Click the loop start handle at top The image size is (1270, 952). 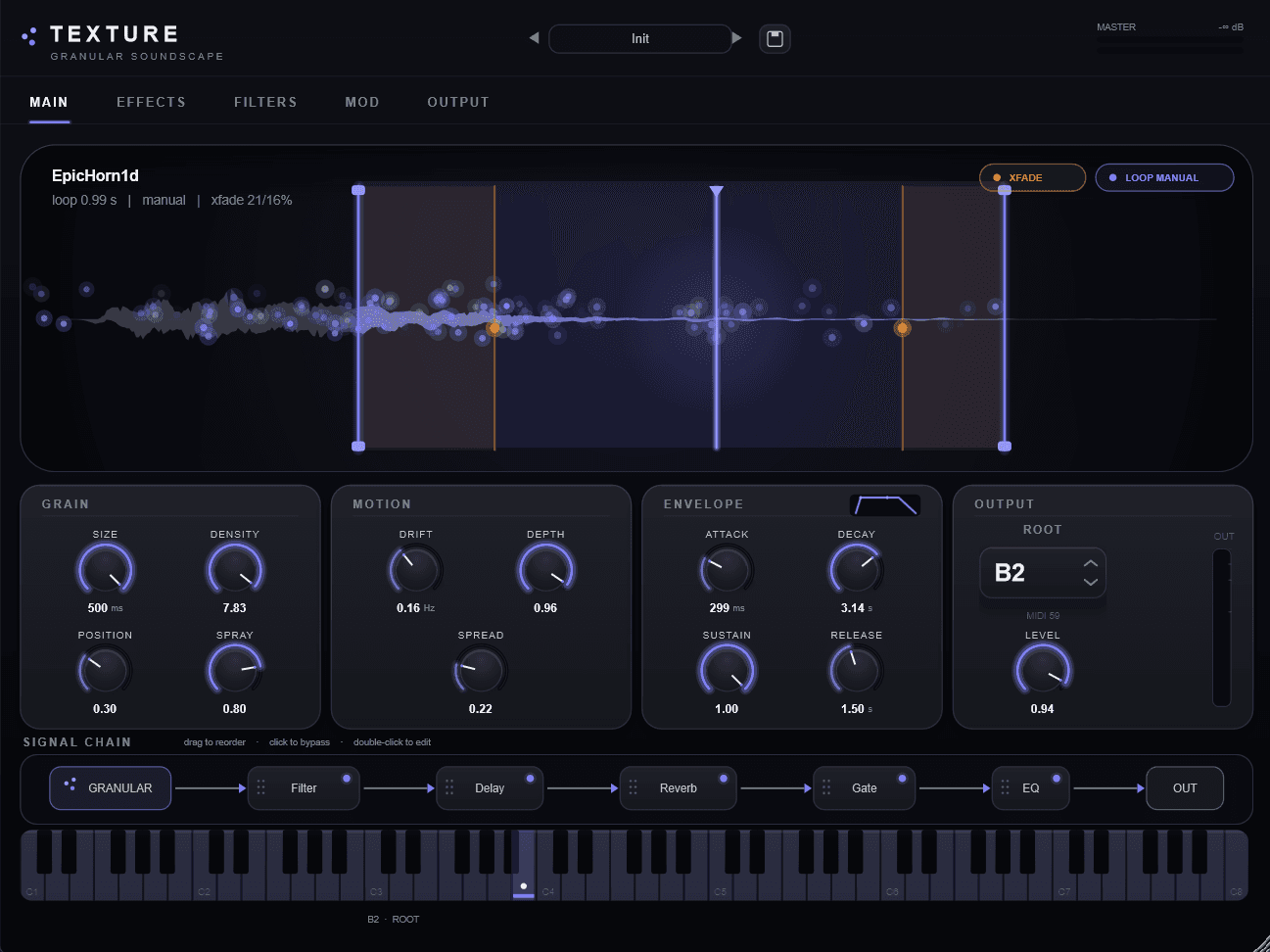358,190
